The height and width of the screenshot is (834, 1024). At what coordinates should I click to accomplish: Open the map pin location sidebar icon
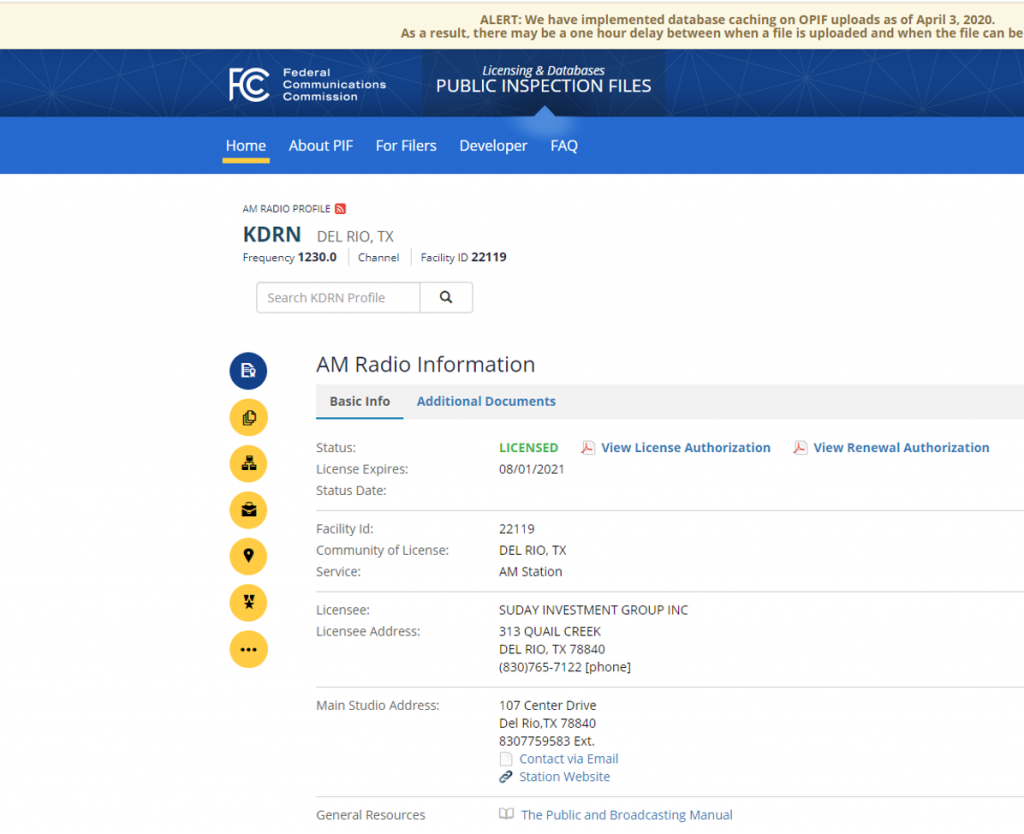(248, 556)
